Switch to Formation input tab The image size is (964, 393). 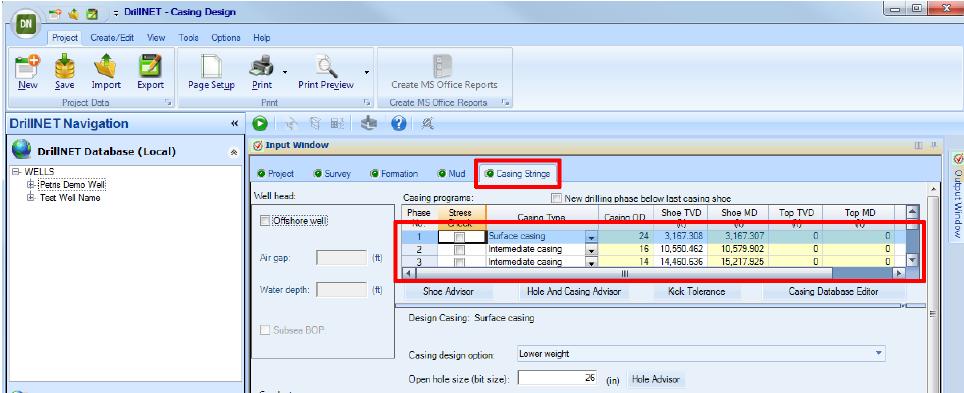coord(394,174)
